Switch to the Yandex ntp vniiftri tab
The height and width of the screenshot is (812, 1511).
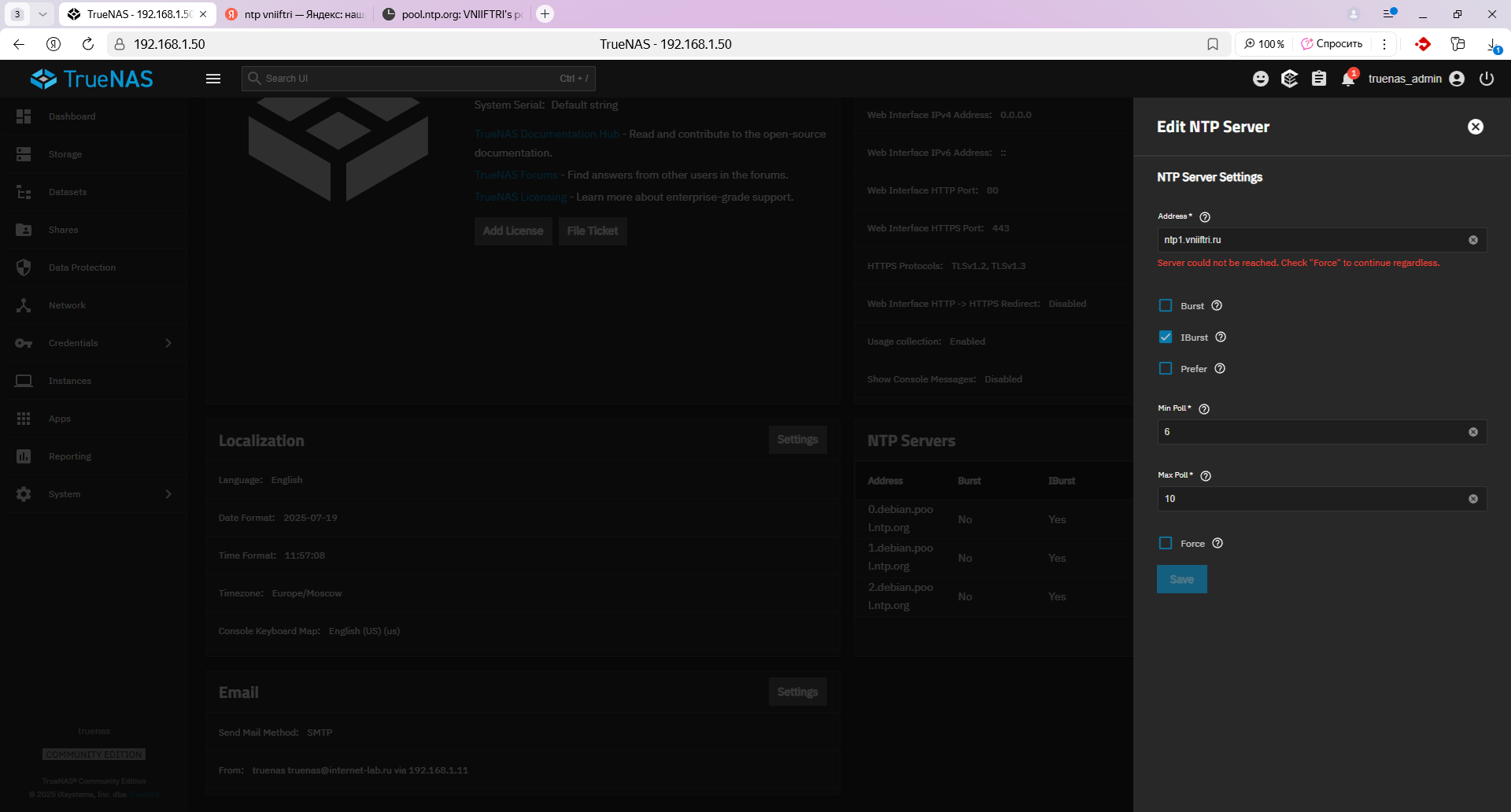[294, 14]
